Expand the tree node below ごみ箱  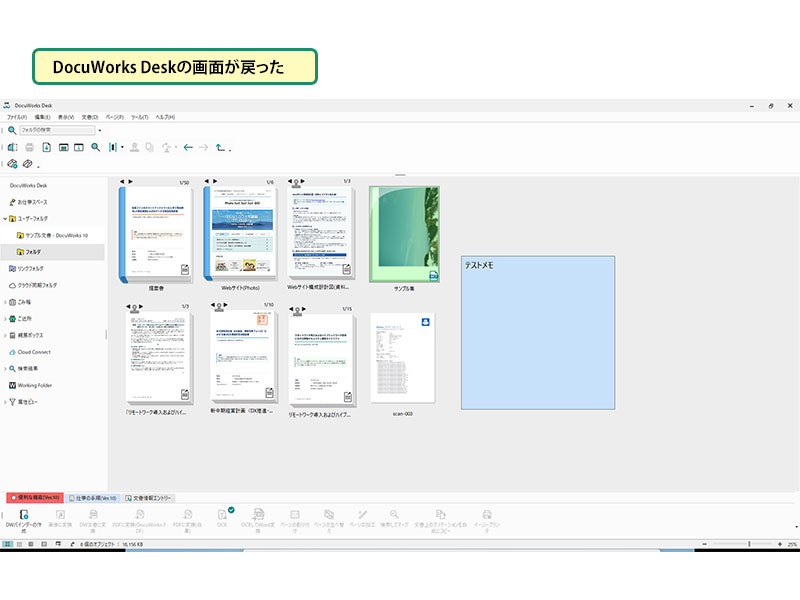pyautogui.click(x=5, y=319)
